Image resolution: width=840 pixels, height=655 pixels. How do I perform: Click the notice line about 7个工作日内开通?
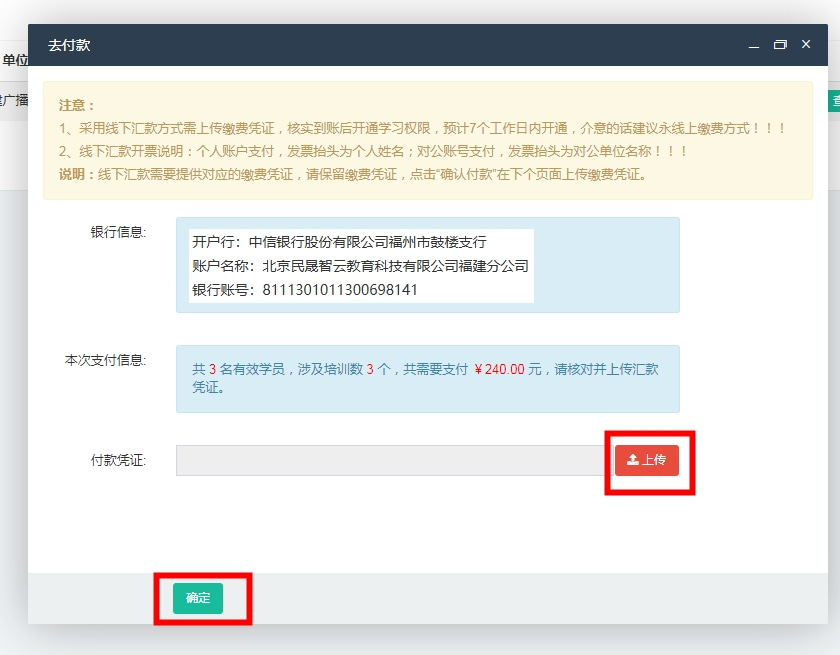pyautogui.click(x=422, y=128)
